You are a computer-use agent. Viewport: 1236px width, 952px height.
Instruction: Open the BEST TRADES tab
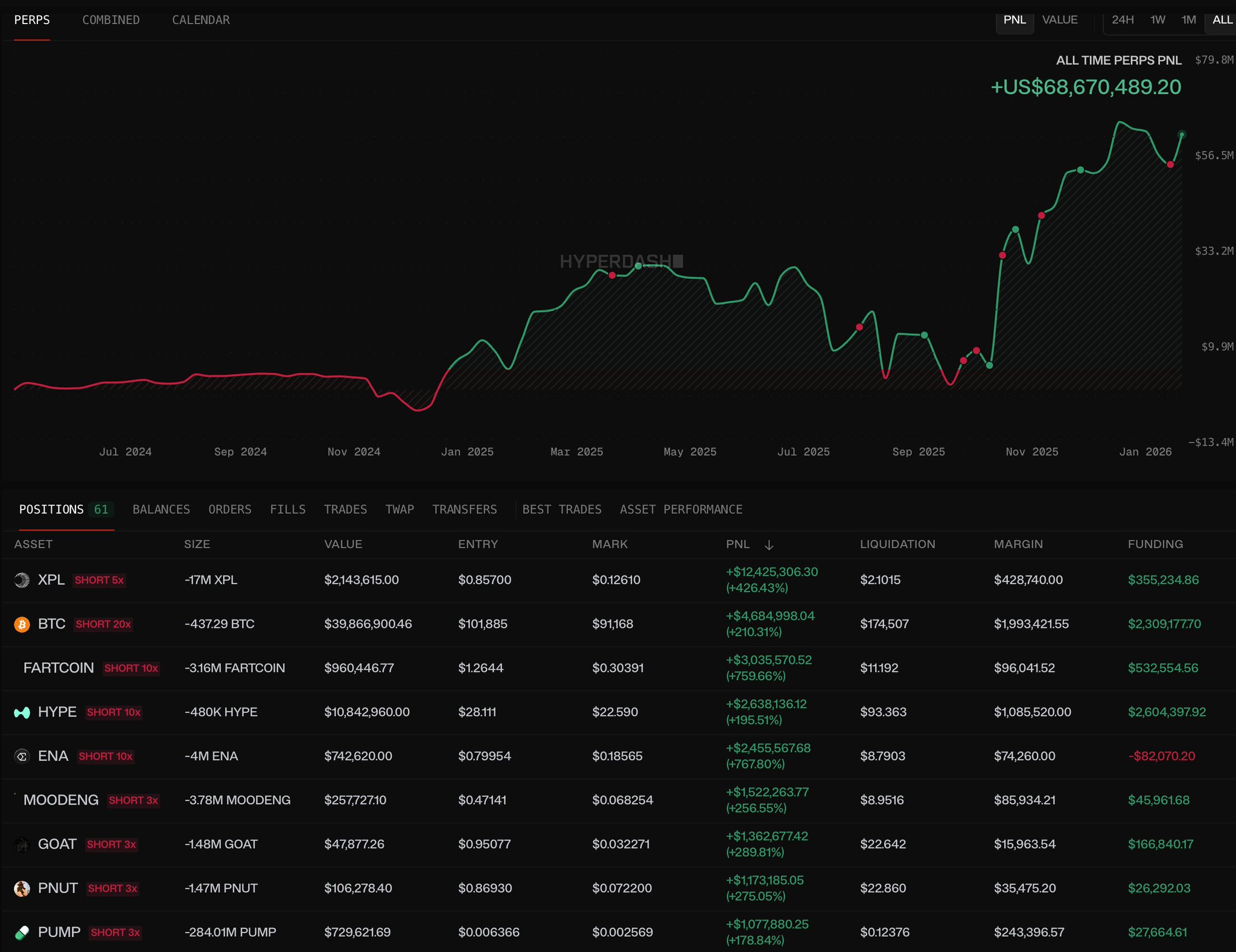tap(562, 510)
